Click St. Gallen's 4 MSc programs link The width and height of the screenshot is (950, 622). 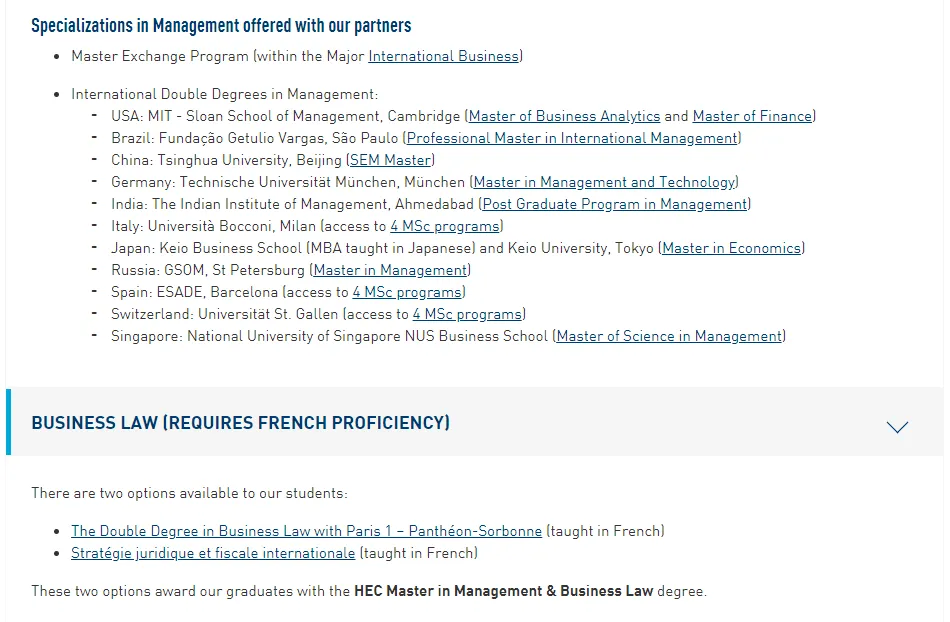[x=466, y=314]
